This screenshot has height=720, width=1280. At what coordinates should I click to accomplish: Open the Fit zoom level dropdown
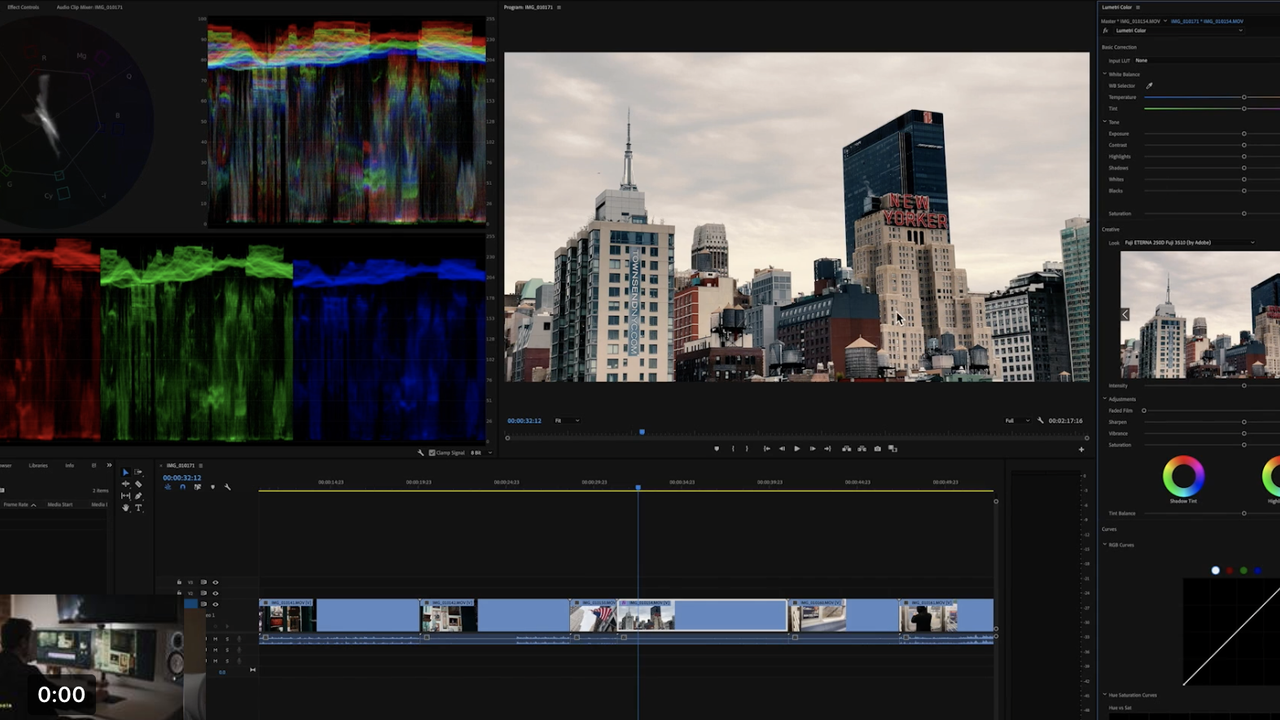(566, 420)
